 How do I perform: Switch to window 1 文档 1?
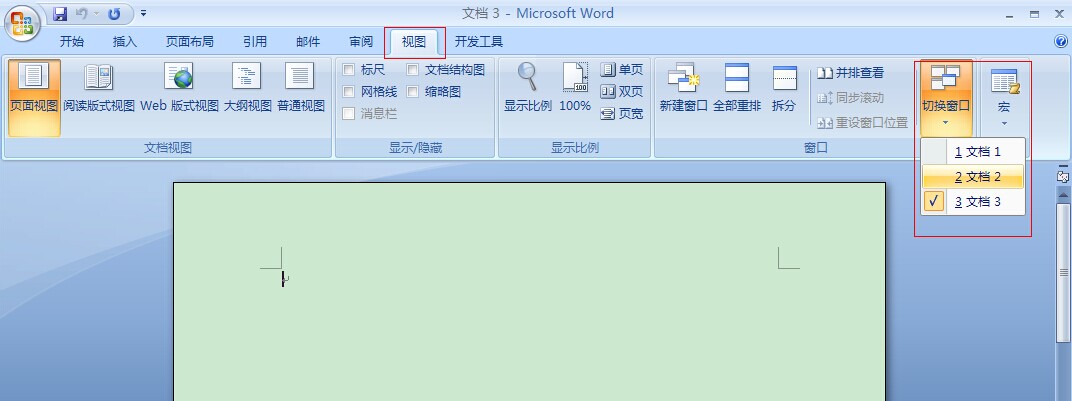[x=973, y=152]
